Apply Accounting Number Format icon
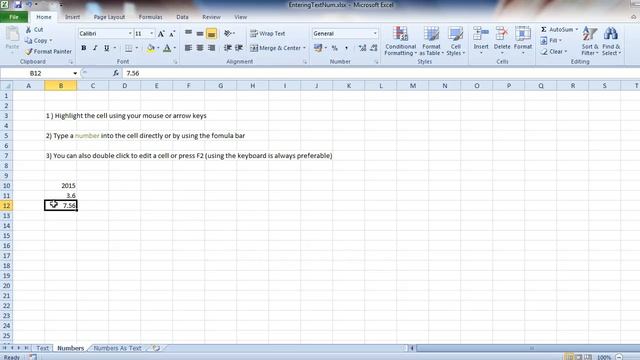This screenshot has width=640, height=360. 318,48
